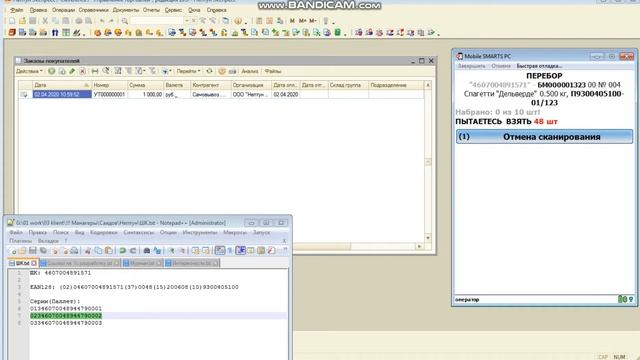The height and width of the screenshot is (360, 640).
Task: Open the Сервис menu in 1C
Action: [x=173, y=10]
